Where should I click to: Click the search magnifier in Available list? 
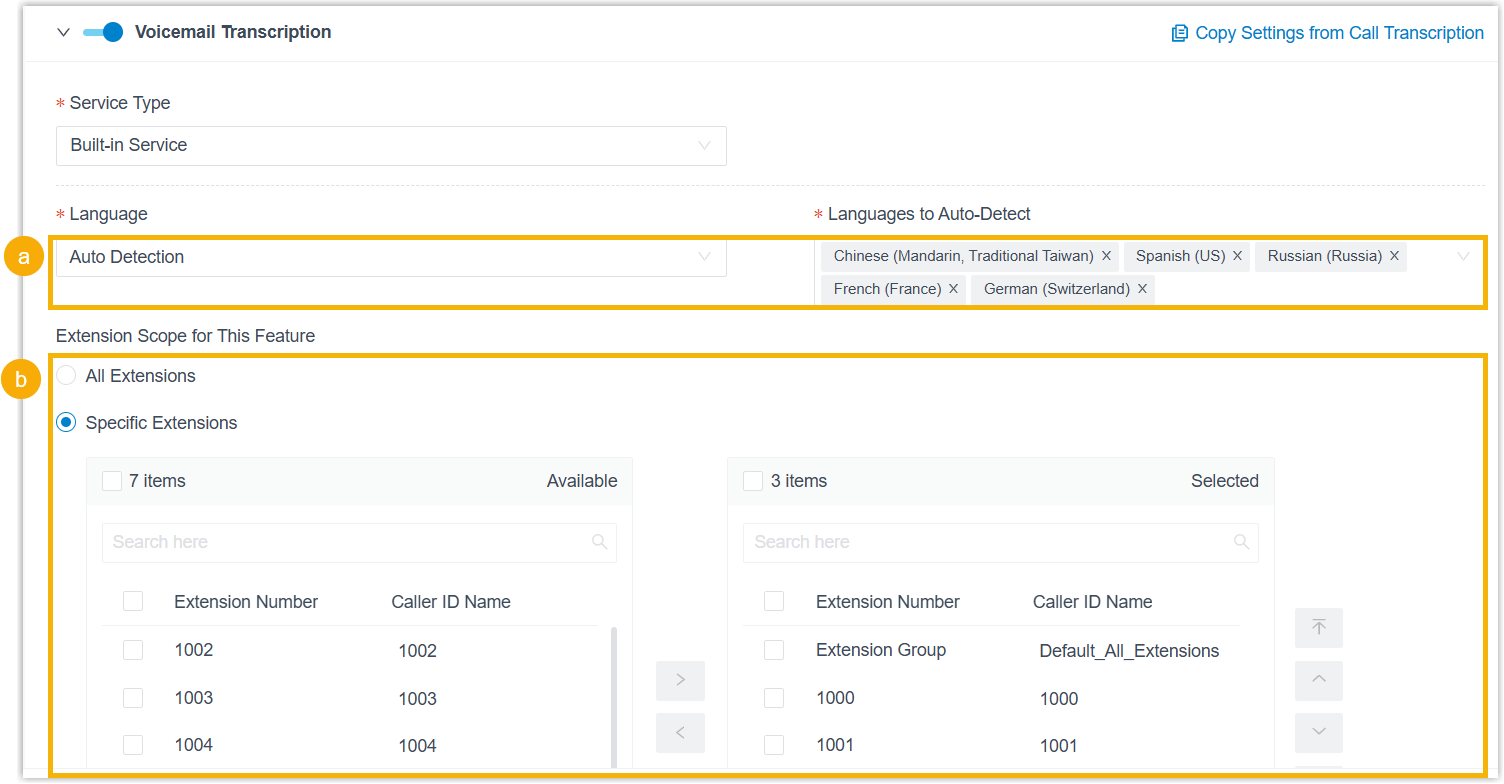[x=600, y=542]
